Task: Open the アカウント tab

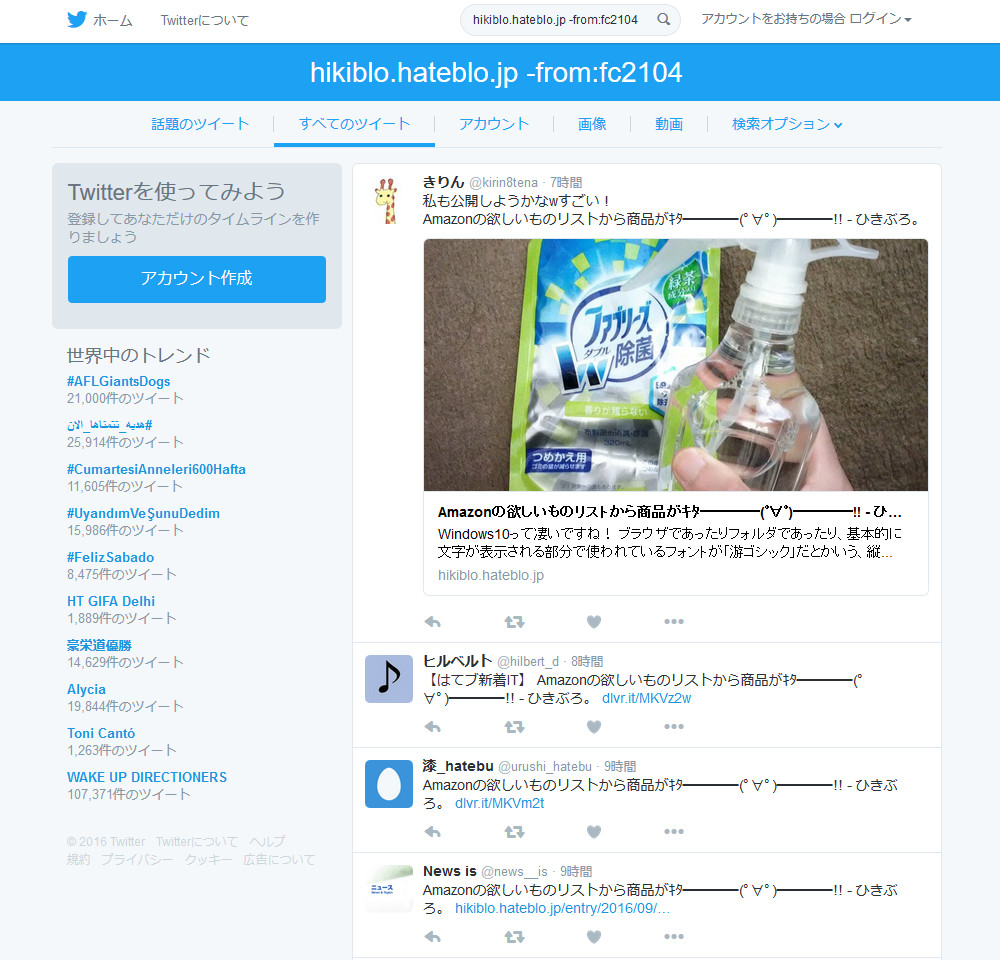Action: click(494, 124)
